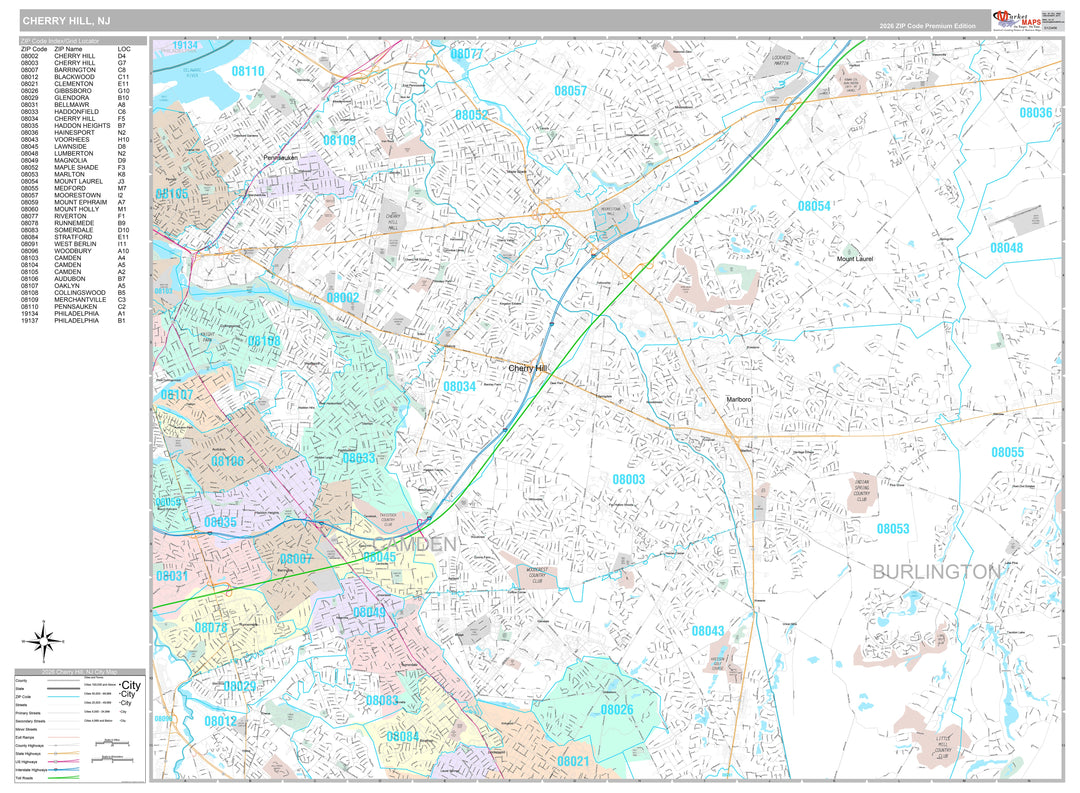Click the Pennsauken place name on the map
Image resolution: width=1080 pixels, height=793 pixels.
point(280,158)
